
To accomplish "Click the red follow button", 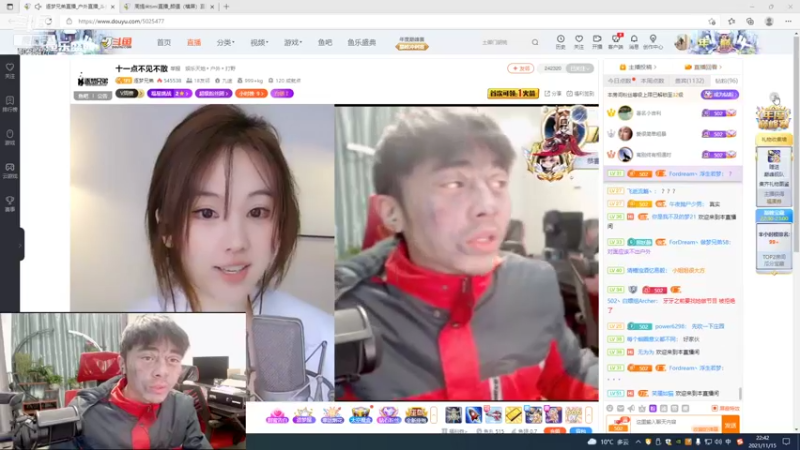I will (x=520, y=68).
